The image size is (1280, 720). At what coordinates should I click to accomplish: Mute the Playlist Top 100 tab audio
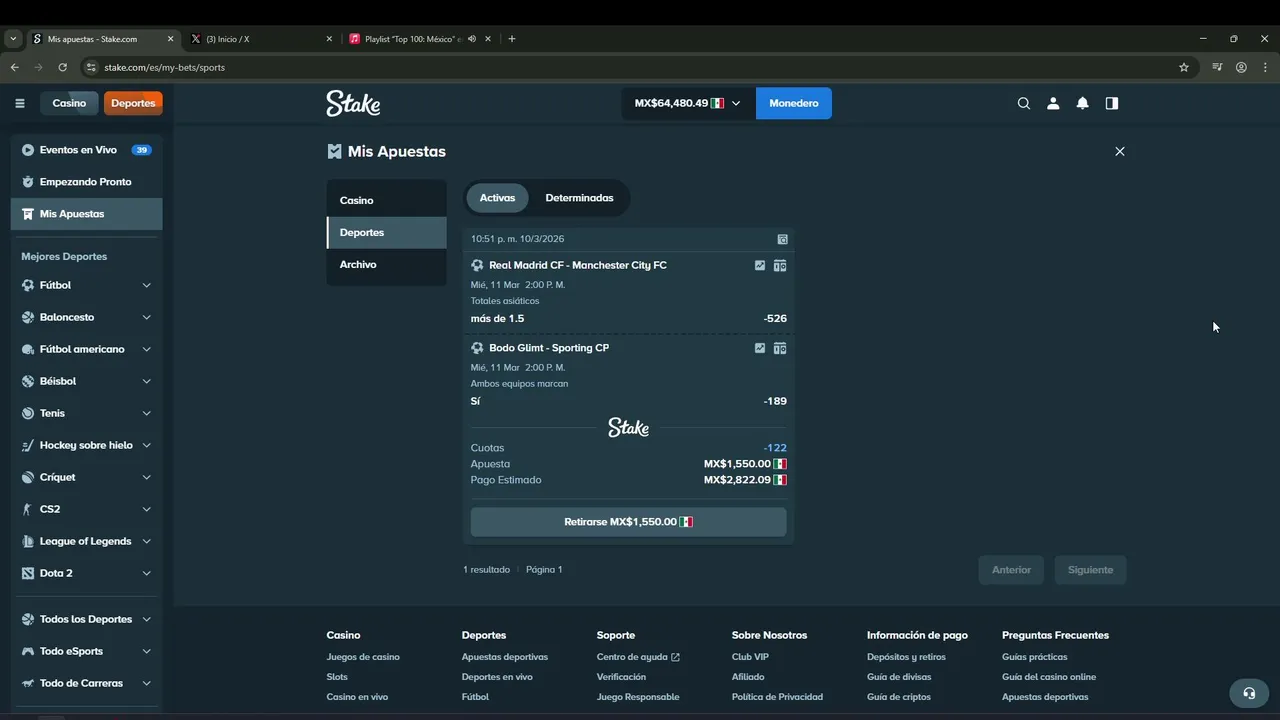tap(471, 39)
